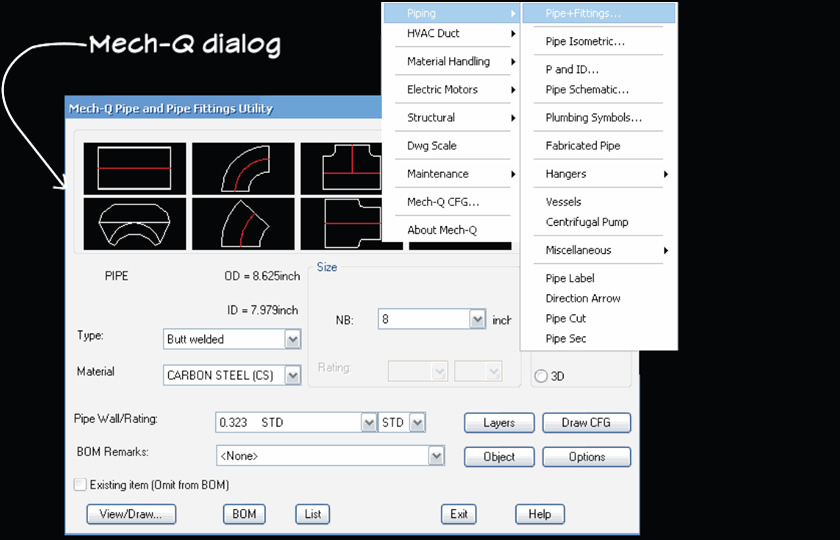Choose Pipe+Fittings... from submenu
The image size is (840, 540).
tap(599, 13)
